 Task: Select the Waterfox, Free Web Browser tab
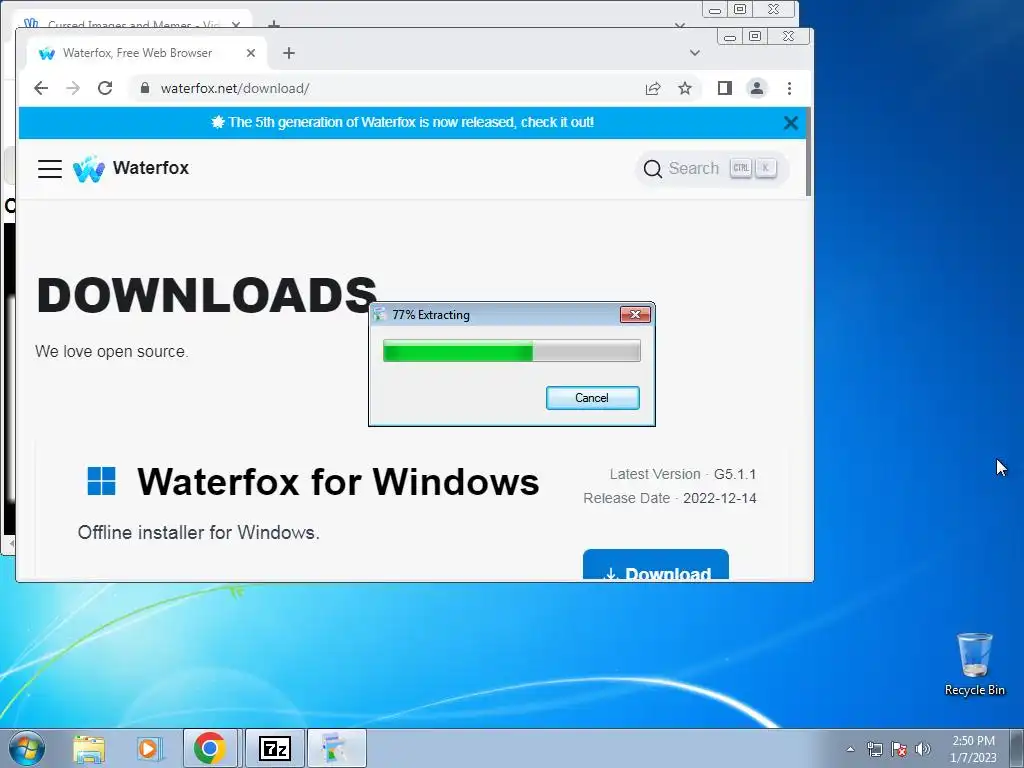tap(146, 53)
